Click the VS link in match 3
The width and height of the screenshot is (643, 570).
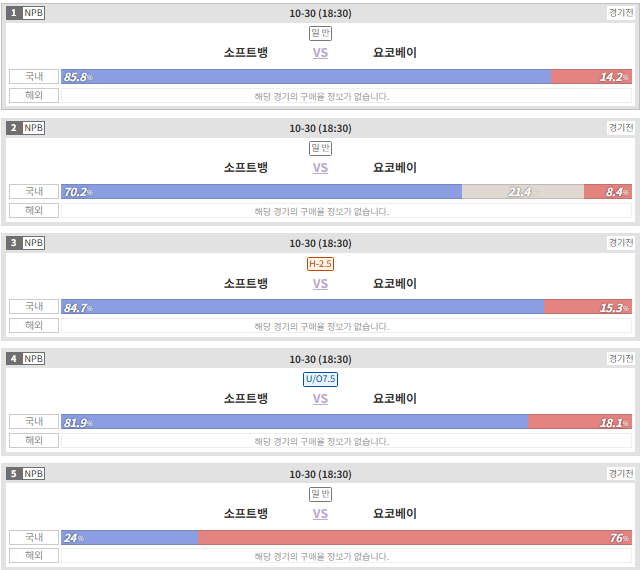(320, 284)
